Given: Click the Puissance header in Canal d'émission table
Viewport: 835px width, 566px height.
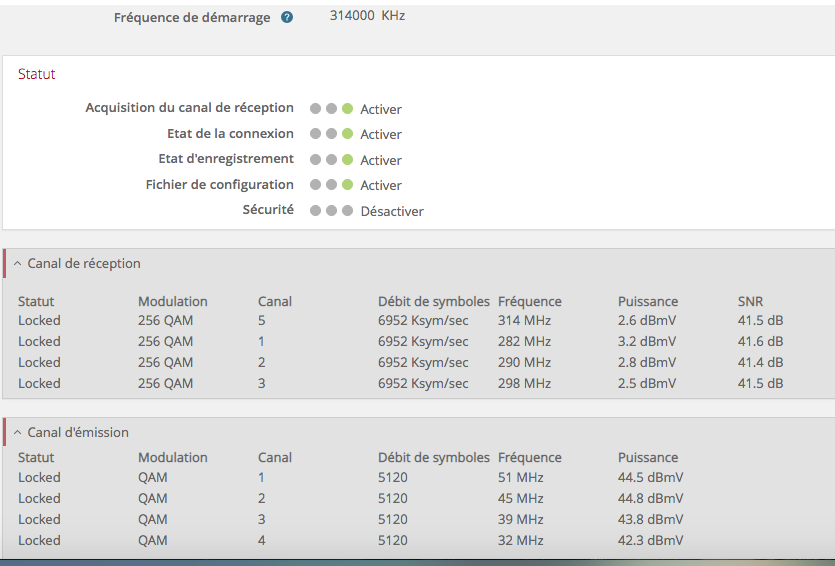Looking at the screenshot, I should point(647,457).
